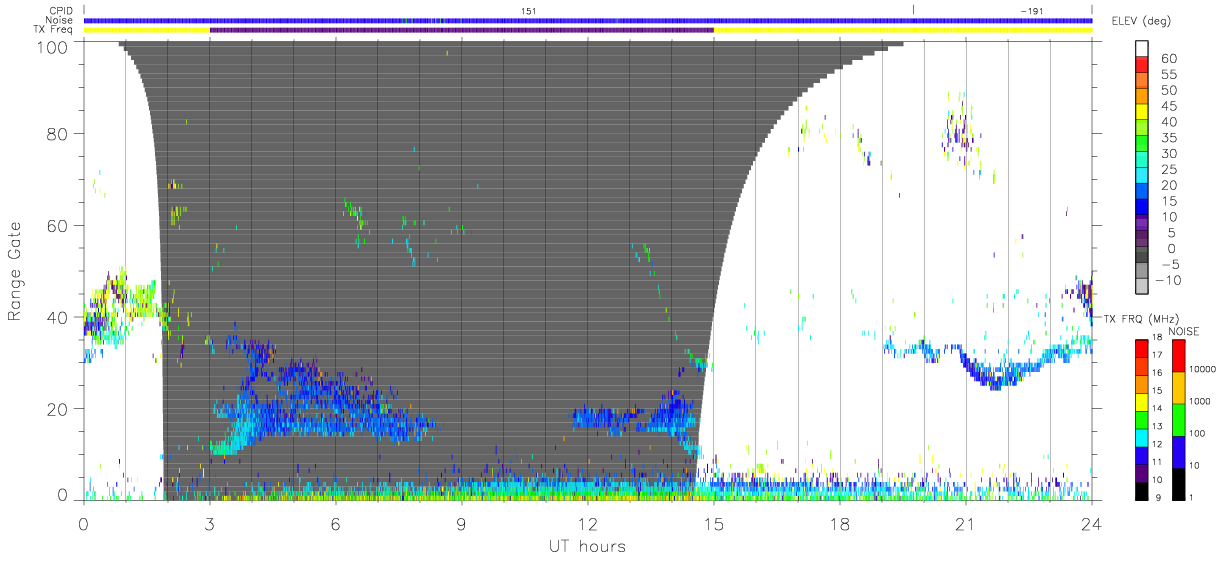Click the red 17–18 MHz TX FRQ swatch
The image size is (1228, 567).
pos(1143,347)
